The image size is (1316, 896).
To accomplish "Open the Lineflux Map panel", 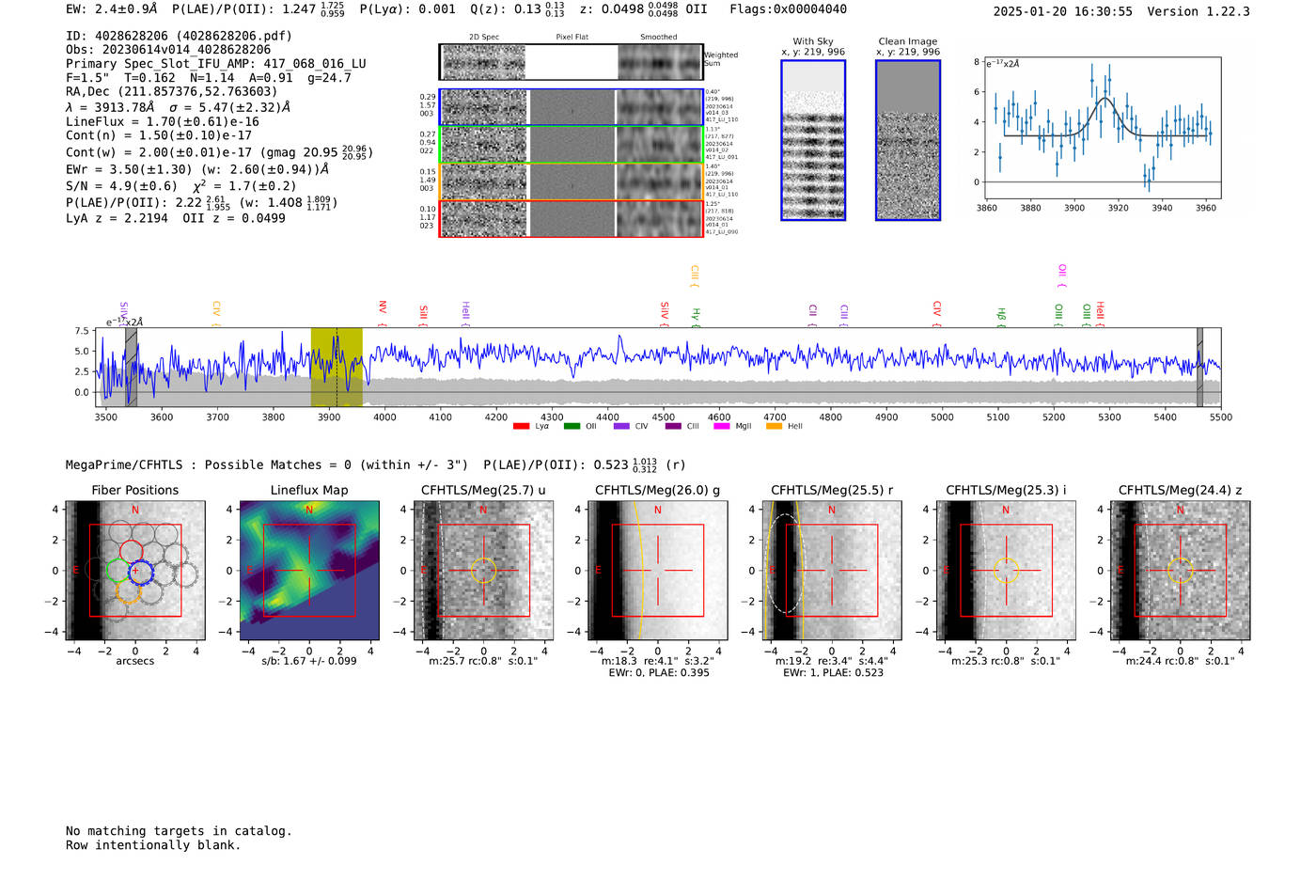I will click(309, 571).
